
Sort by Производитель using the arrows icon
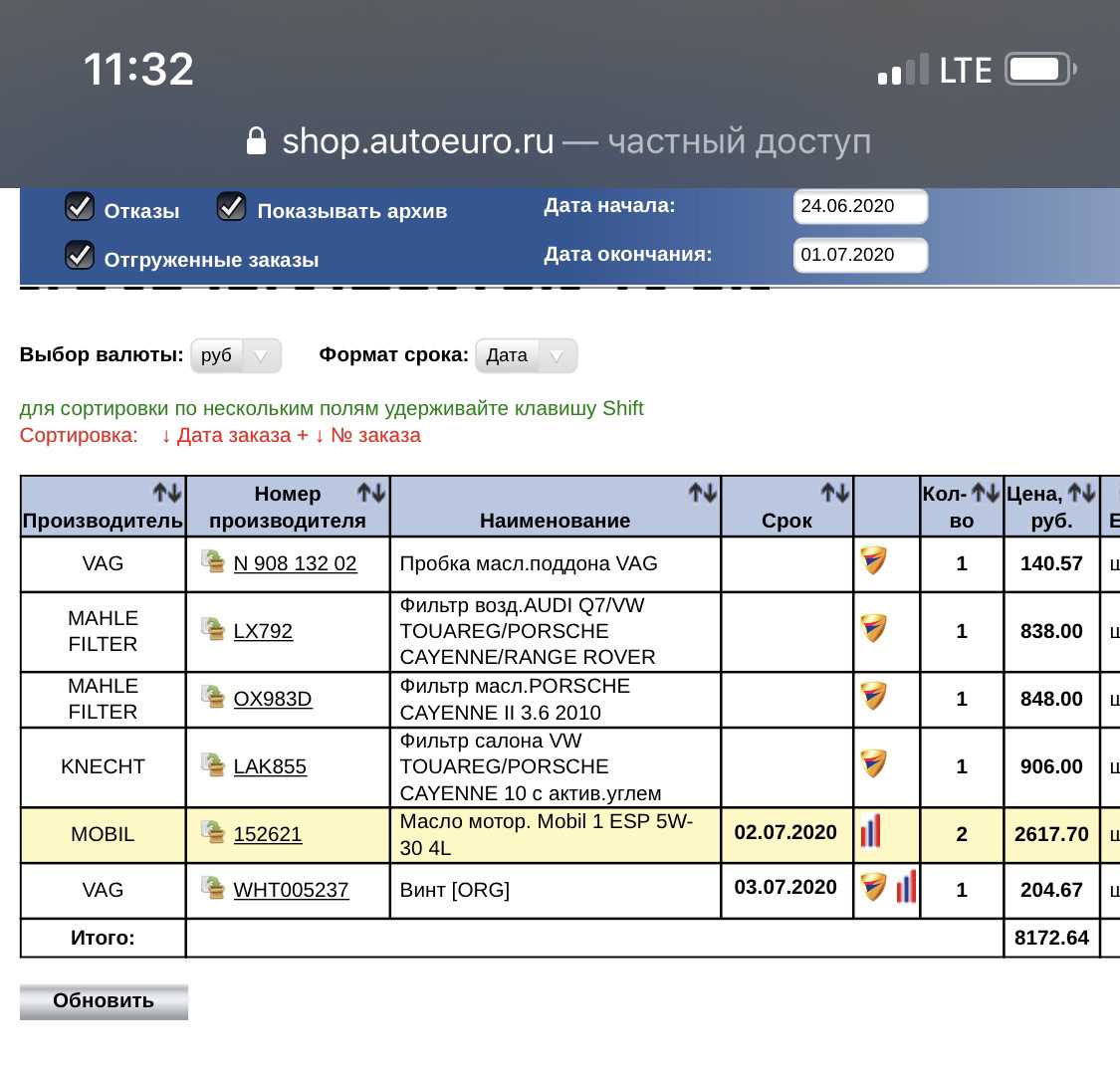(168, 493)
